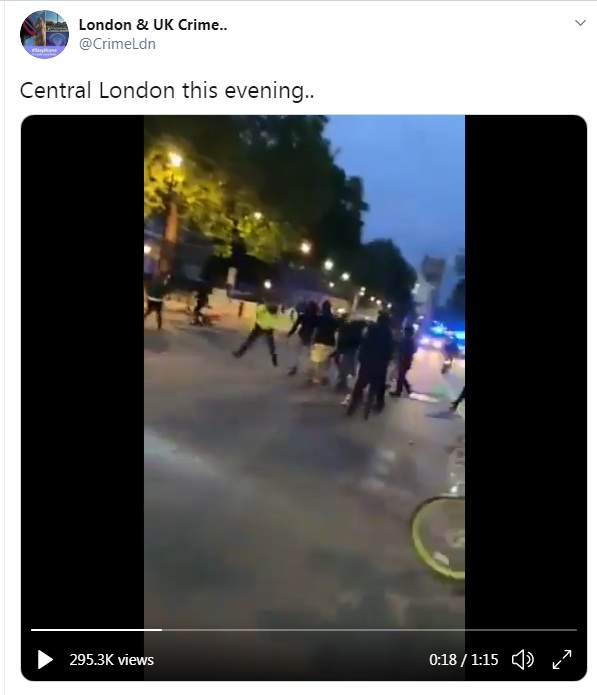Screen dimensions: 597x695
Task: Mute the video with the speaker icon
Action: tap(523, 660)
